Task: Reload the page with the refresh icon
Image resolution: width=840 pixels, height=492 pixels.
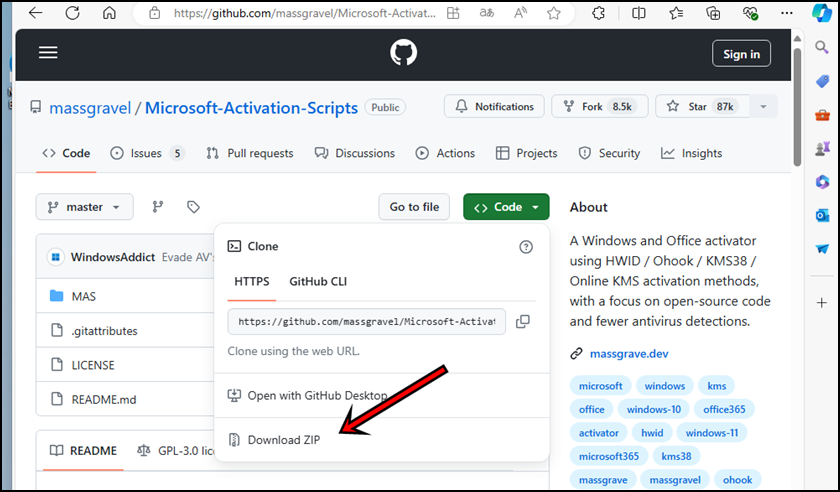Action: pyautogui.click(x=72, y=13)
